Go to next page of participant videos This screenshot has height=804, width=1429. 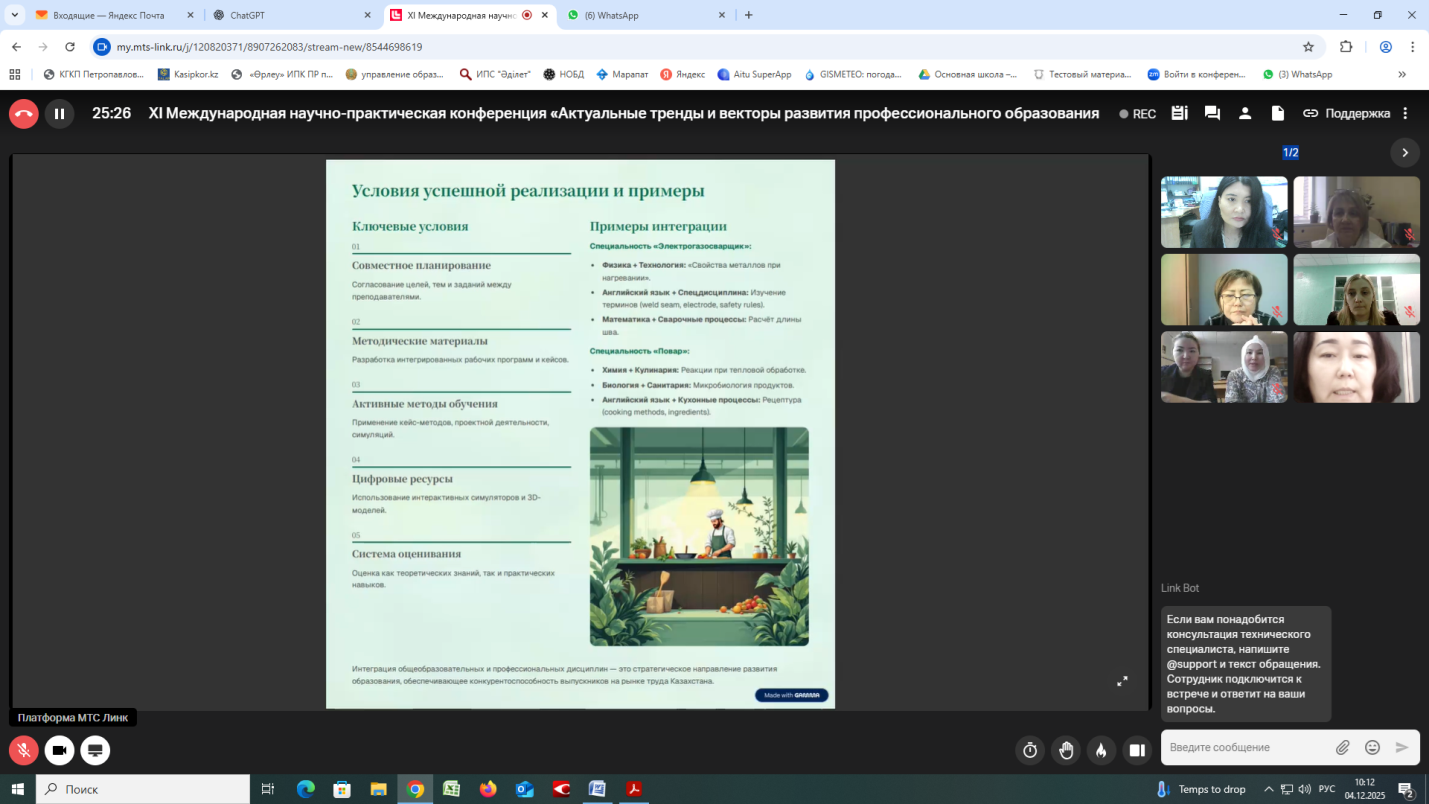(x=1404, y=153)
